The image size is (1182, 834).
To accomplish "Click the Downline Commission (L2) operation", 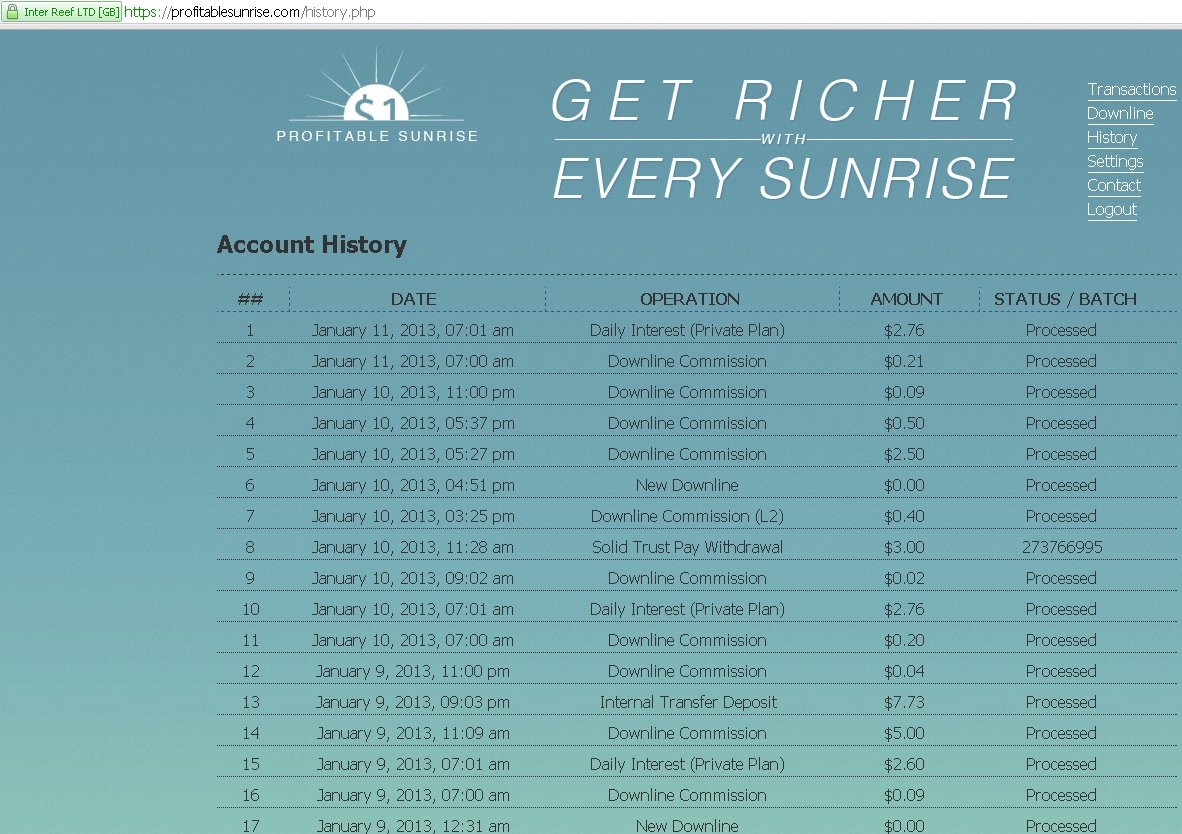I will pyautogui.click(x=687, y=517).
